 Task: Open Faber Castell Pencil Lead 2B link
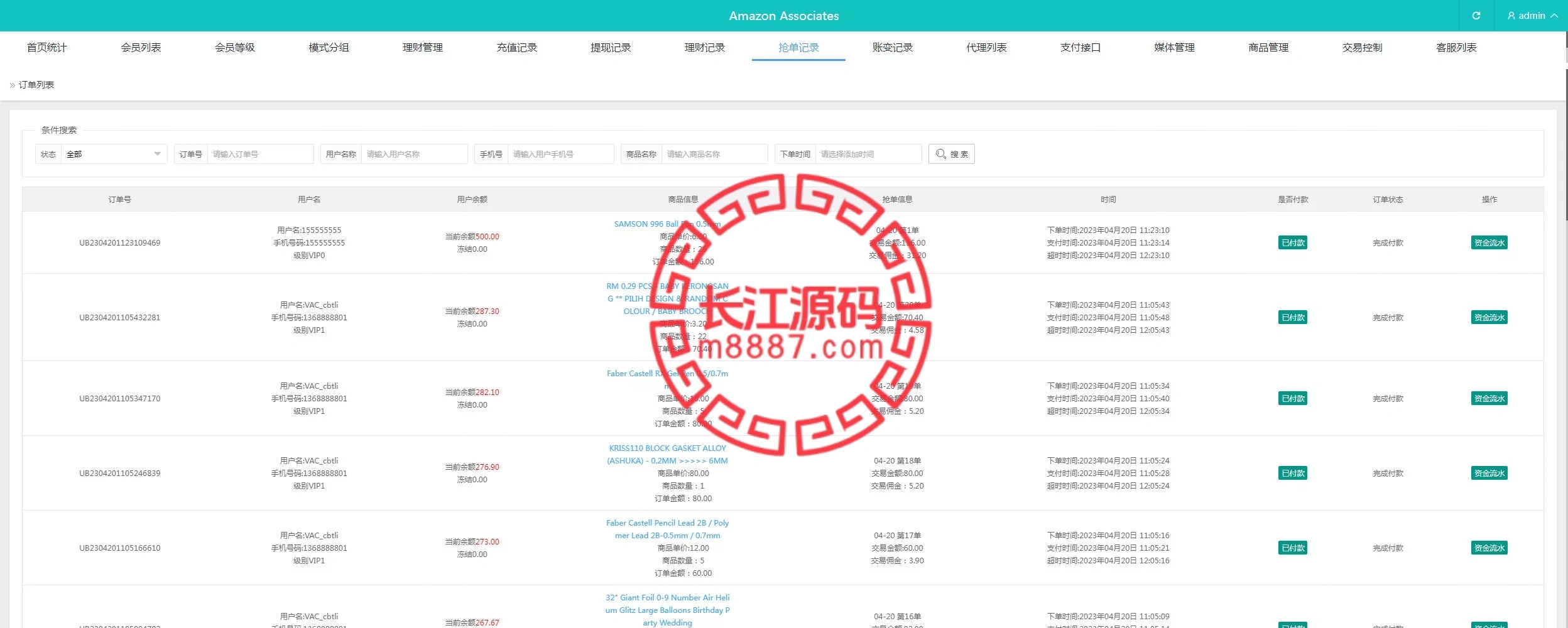point(667,529)
